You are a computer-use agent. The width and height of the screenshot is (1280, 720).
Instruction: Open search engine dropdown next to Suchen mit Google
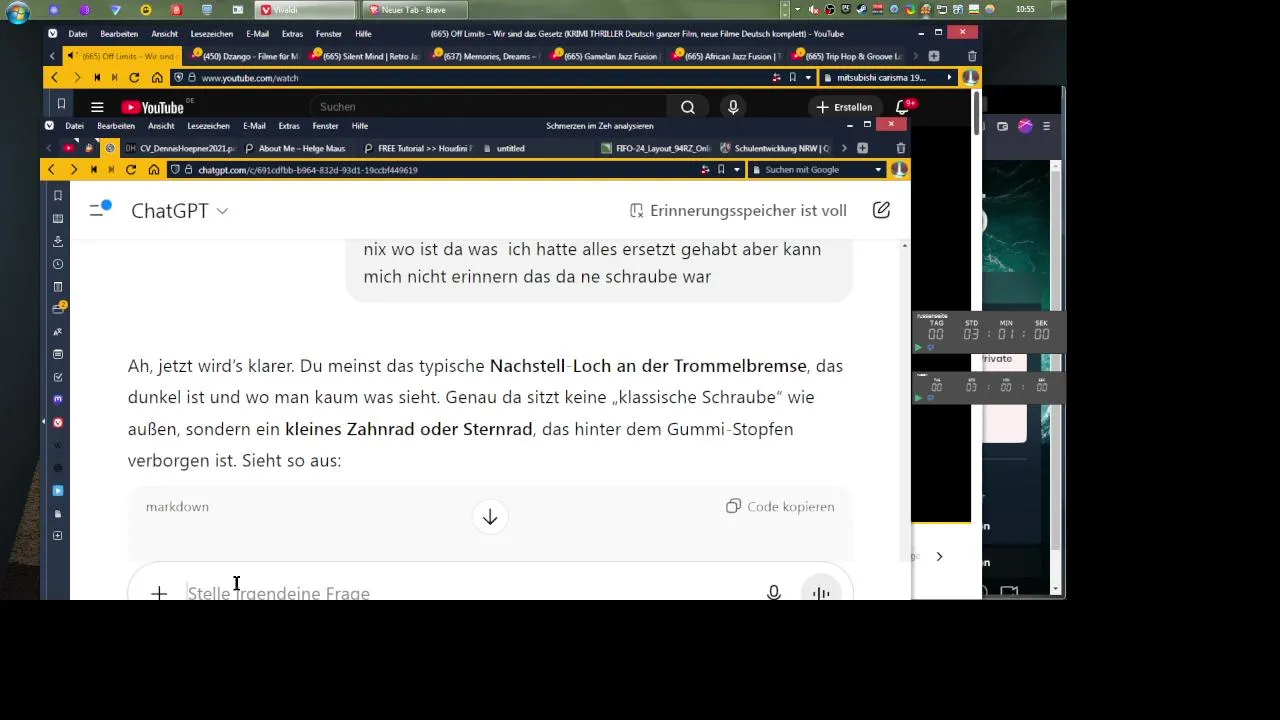point(878,170)
